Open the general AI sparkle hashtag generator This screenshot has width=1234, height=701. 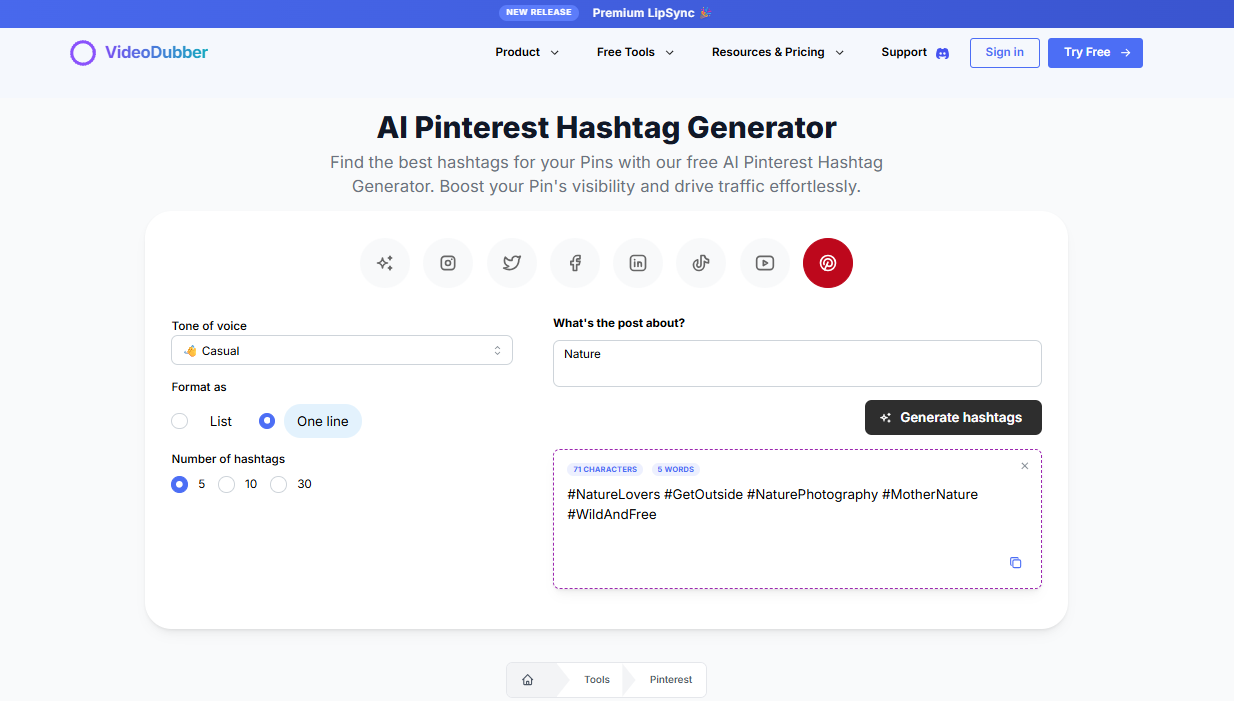(385, 263)
